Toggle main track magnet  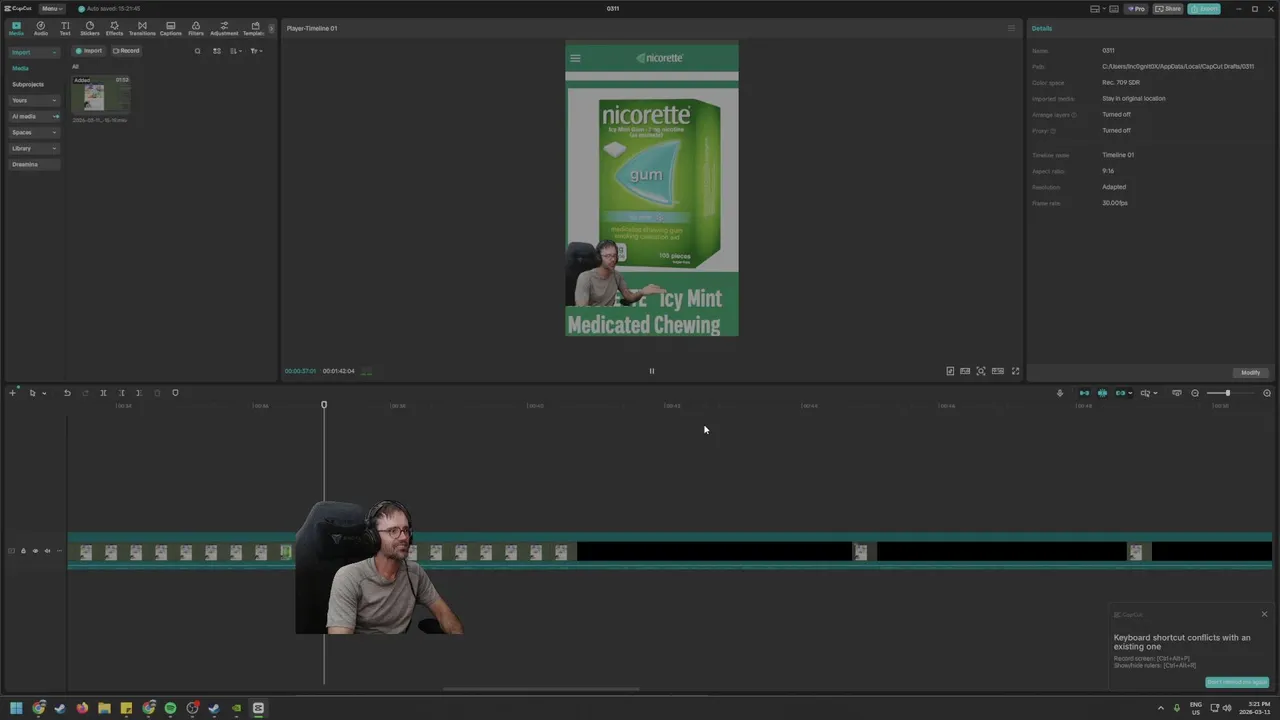[1084, 393]
